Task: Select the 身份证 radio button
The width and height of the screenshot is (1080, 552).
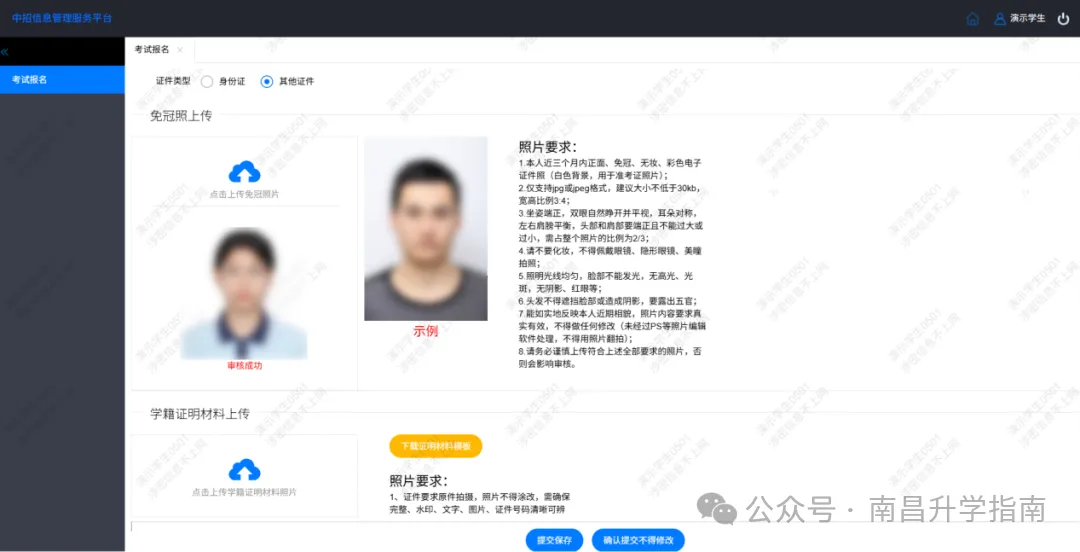Action: [207, 81]
